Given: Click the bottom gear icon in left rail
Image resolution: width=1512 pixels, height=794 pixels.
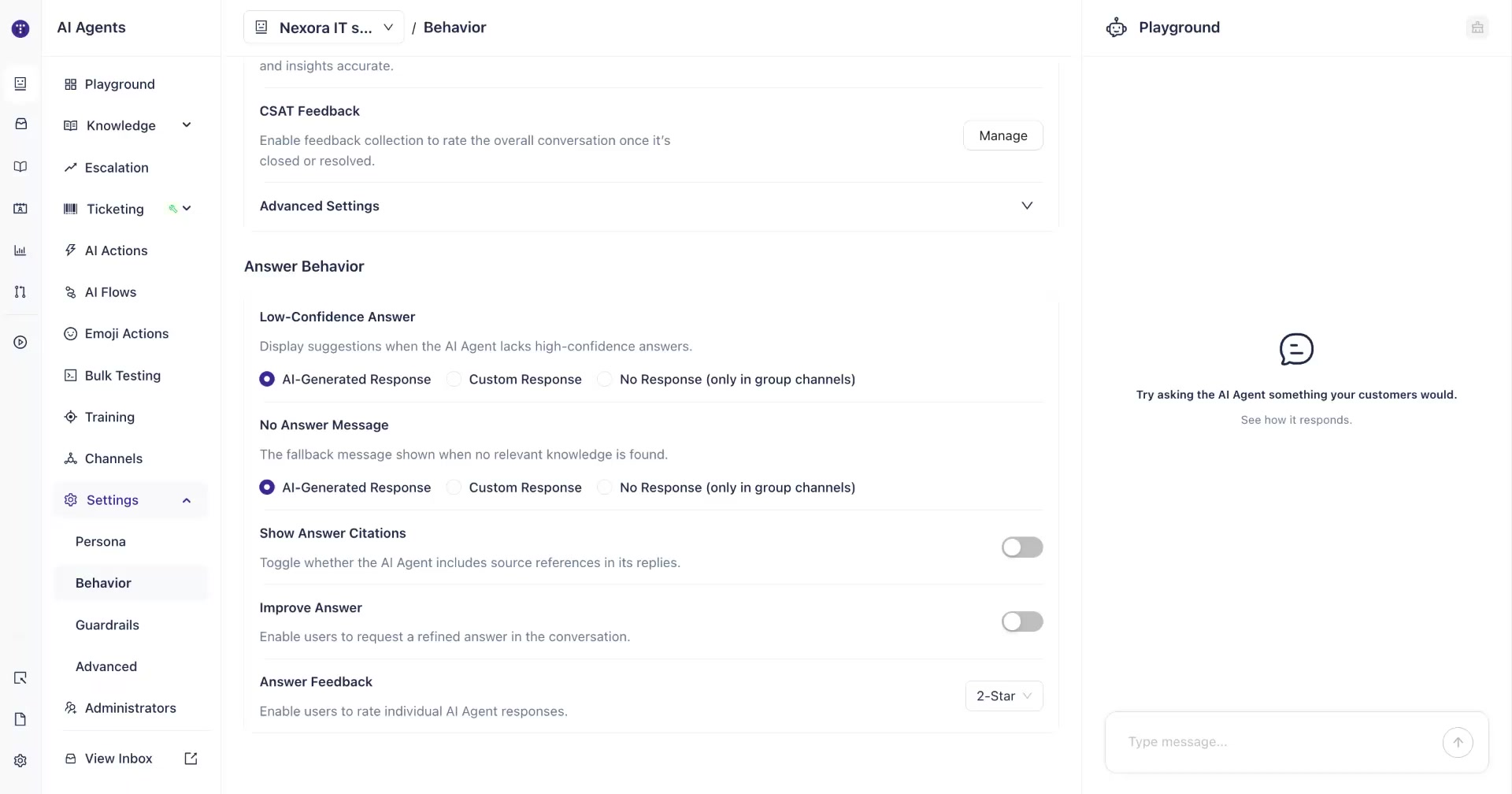Looking at the screenshot, I should (x=20, y=761).
